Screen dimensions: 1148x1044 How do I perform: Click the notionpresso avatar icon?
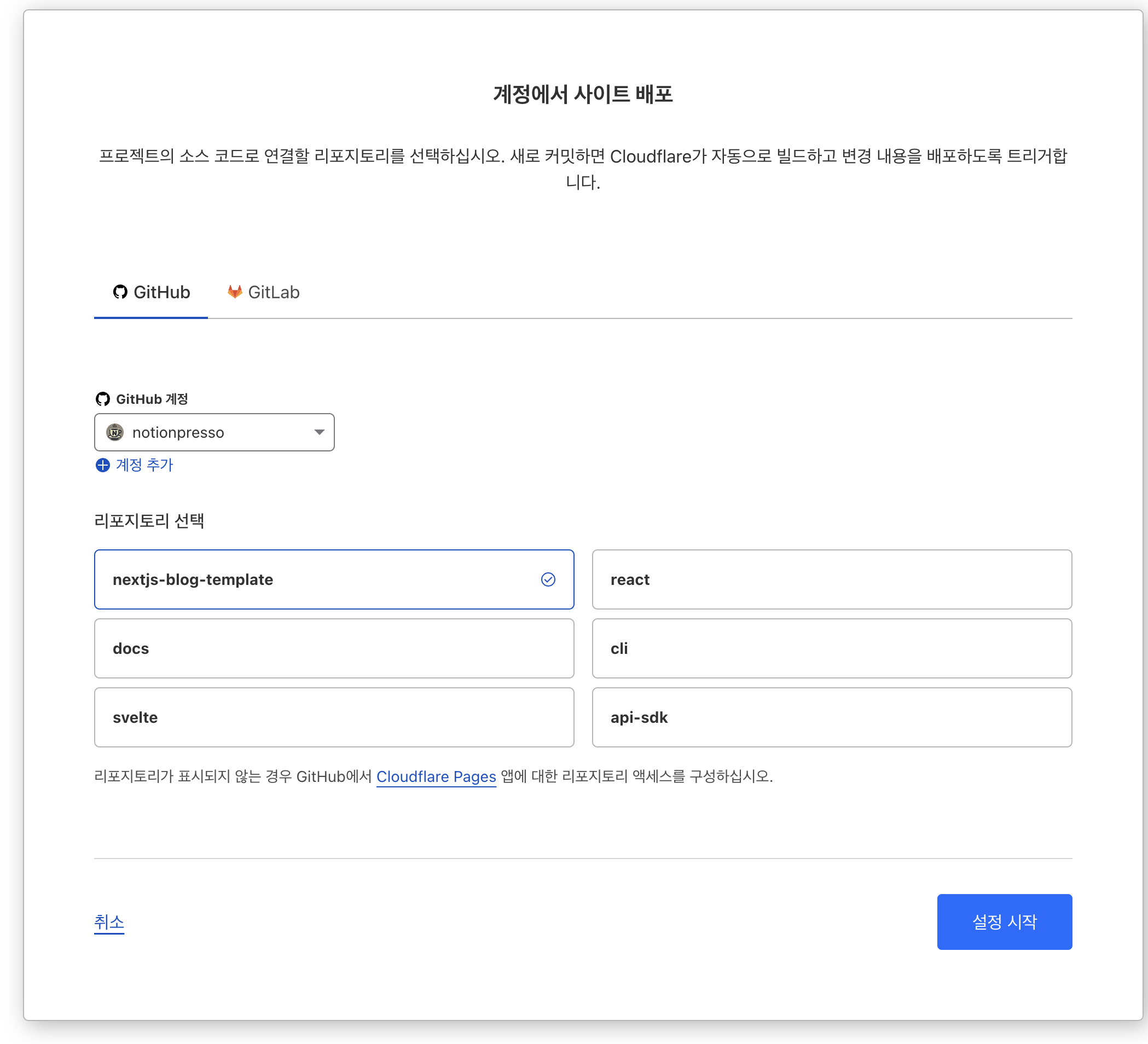pos(115,432)
